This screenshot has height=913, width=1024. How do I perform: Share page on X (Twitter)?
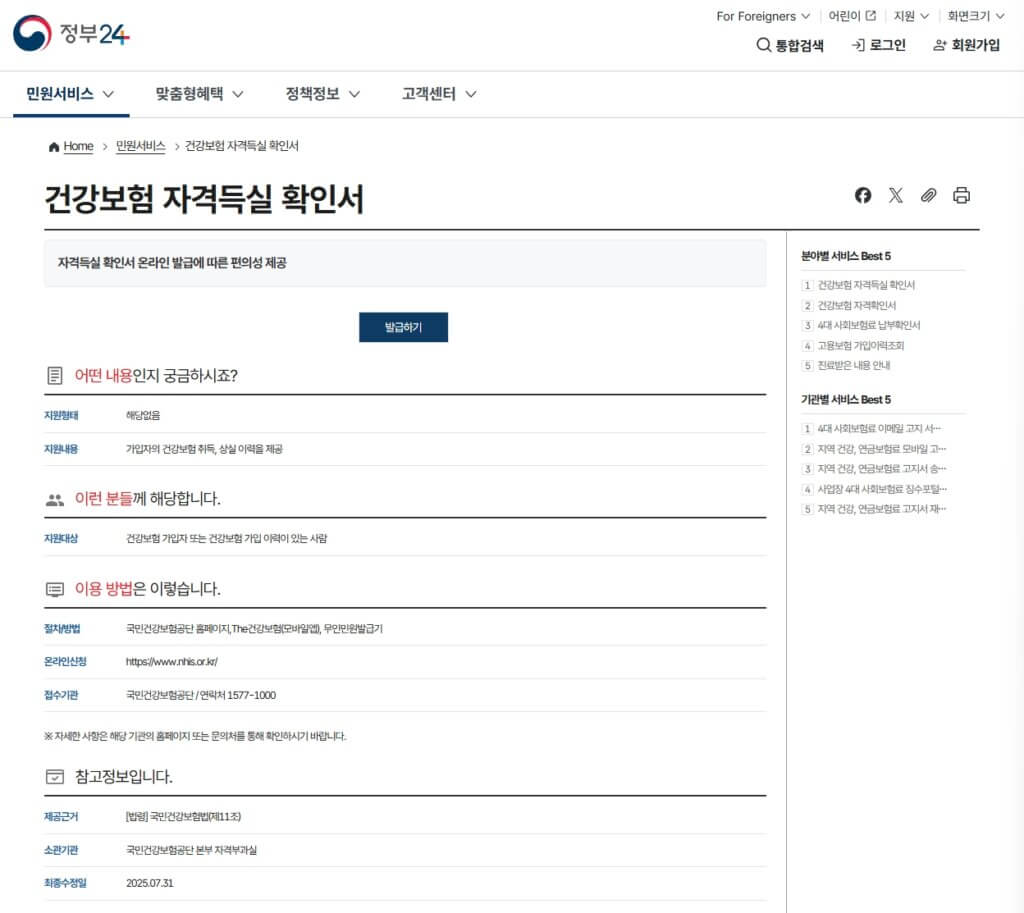(895, 195)
